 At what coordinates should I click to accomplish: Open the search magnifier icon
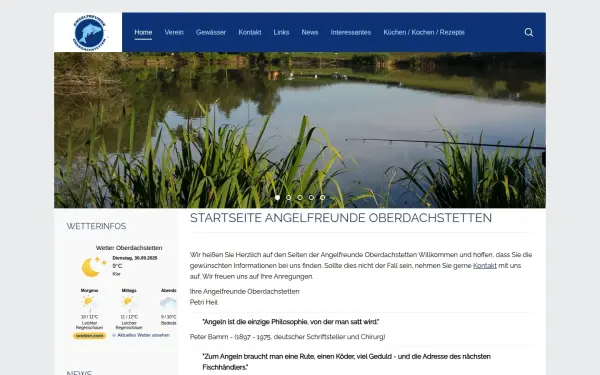[x=528, y=33]
